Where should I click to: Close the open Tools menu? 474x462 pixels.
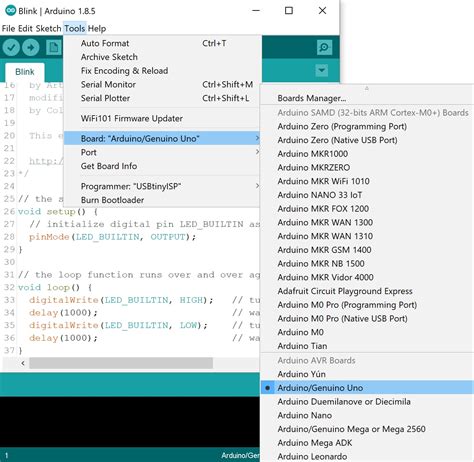75,28
